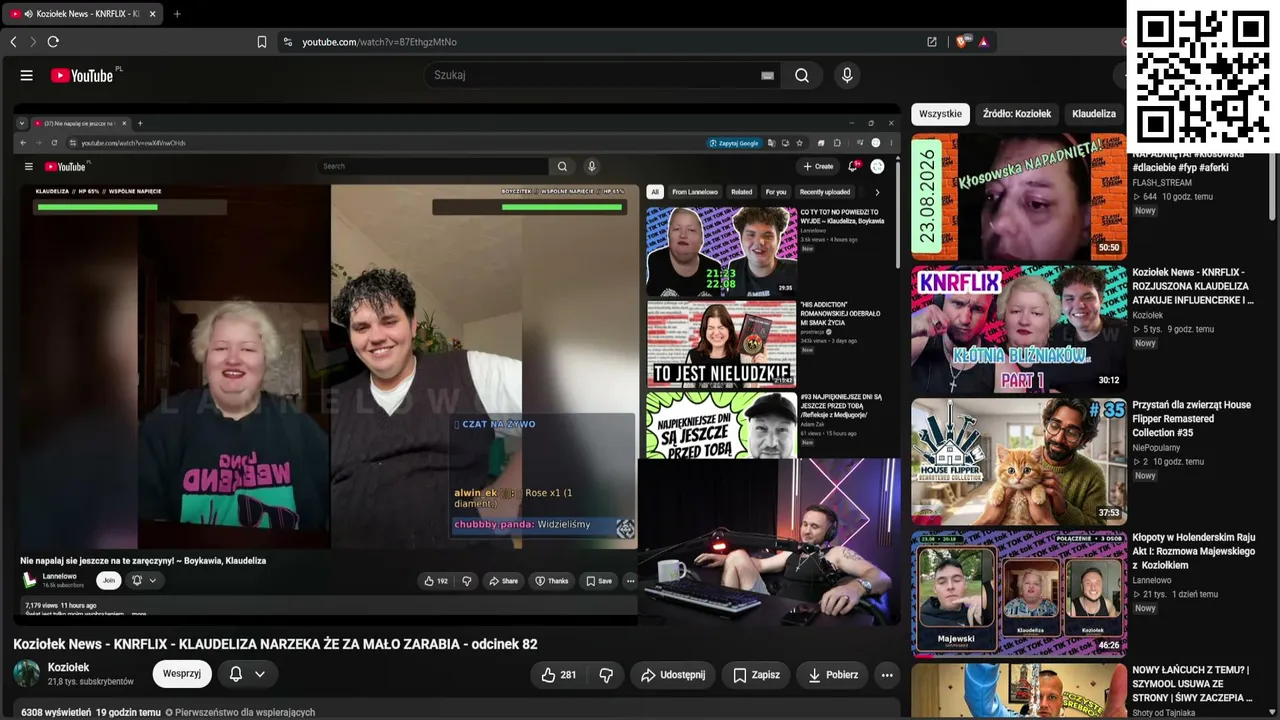The image size is (1280, 720).
Task: Select the Wszystkie filter chip
Action: [x=940, y=114]
